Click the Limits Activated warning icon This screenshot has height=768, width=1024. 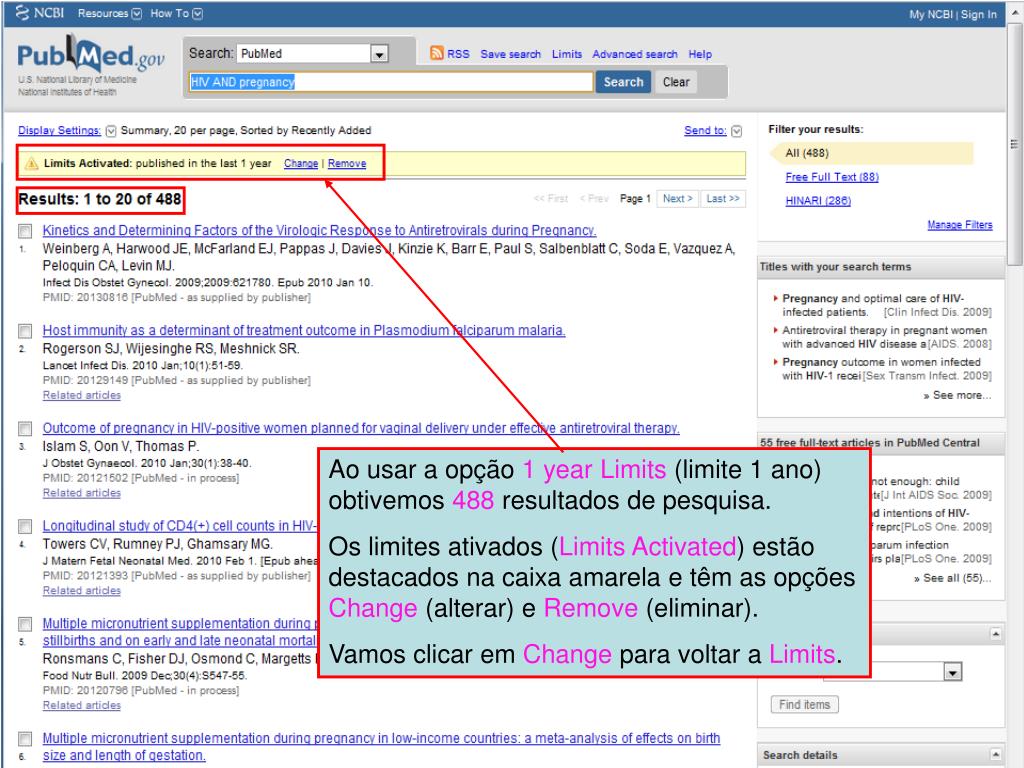click(31, 163)
